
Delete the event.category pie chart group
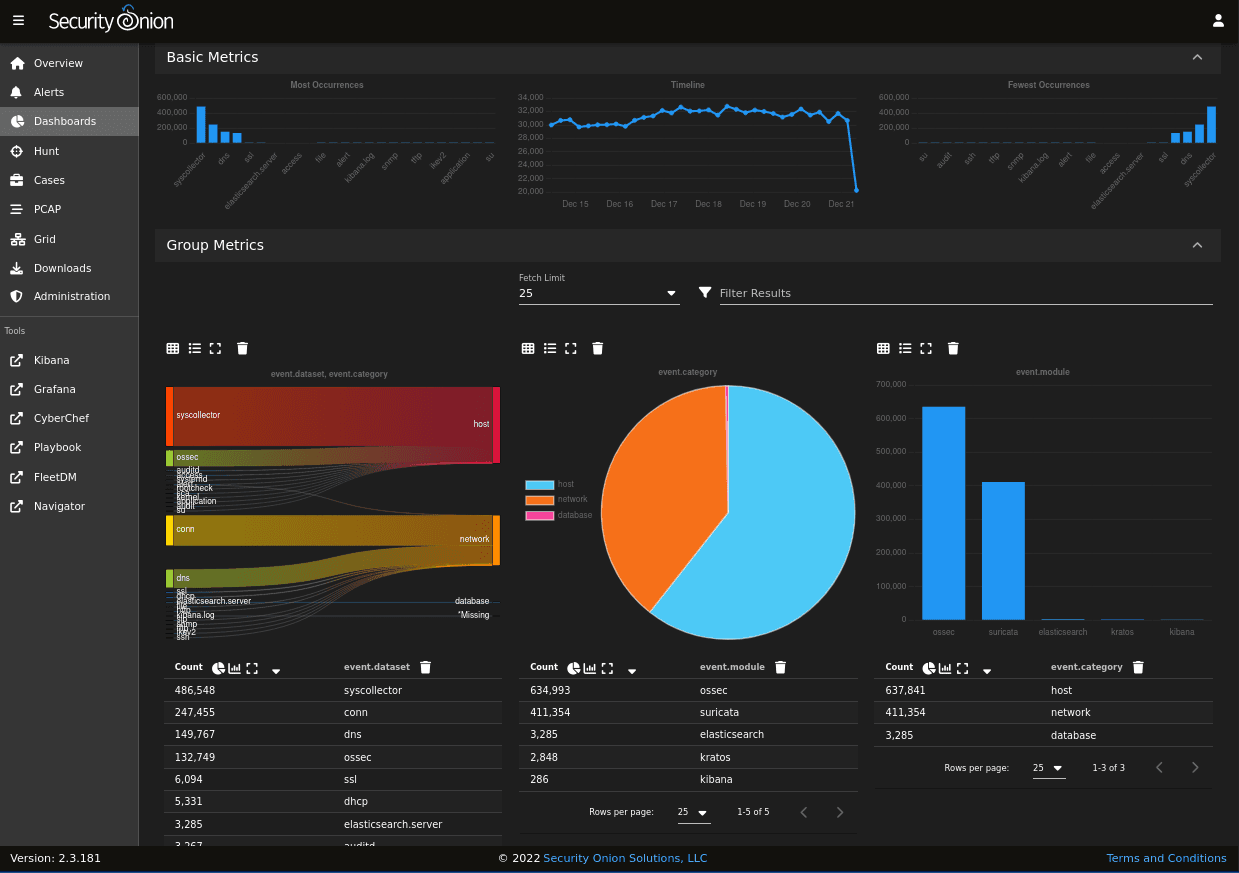(x=598, y=348)
